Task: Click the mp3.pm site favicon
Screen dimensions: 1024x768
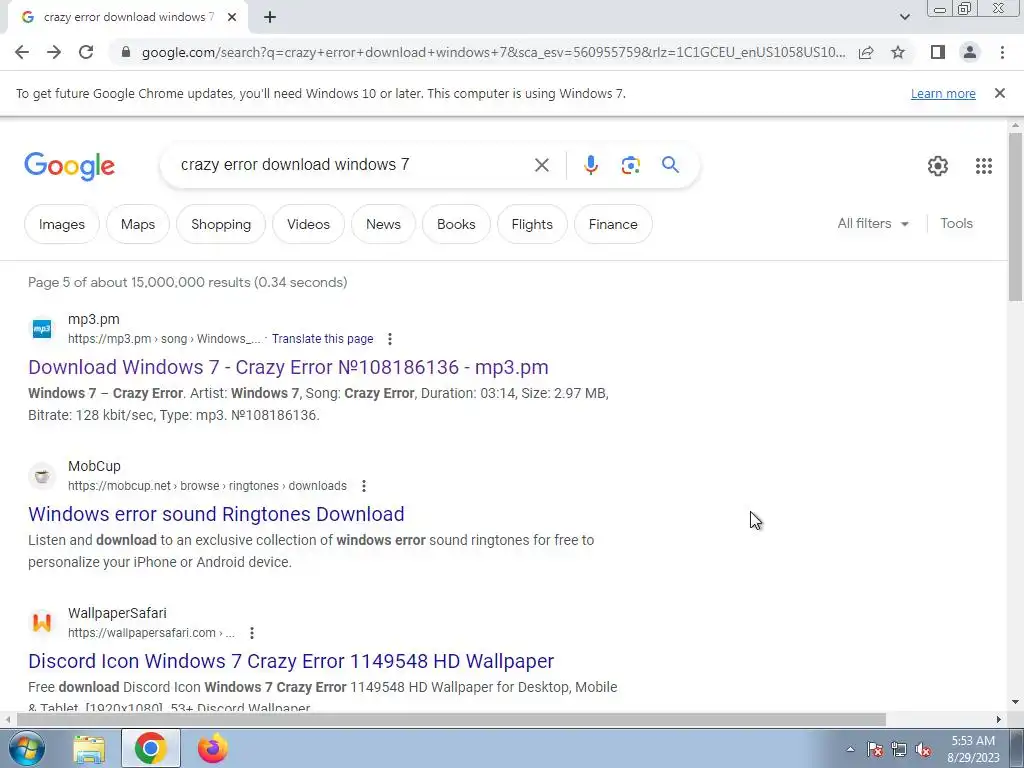Action: (42, 328)
